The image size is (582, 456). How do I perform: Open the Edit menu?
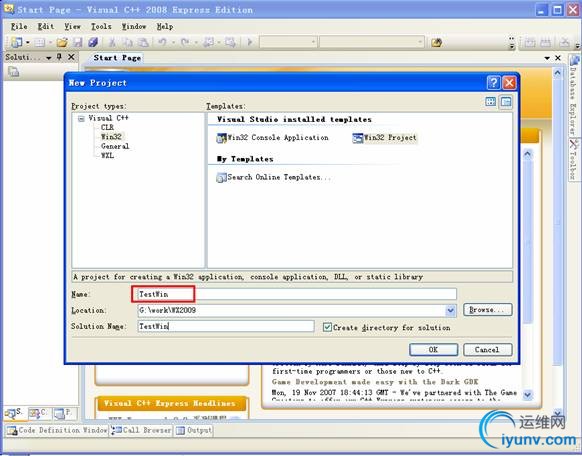coord(46,26)
